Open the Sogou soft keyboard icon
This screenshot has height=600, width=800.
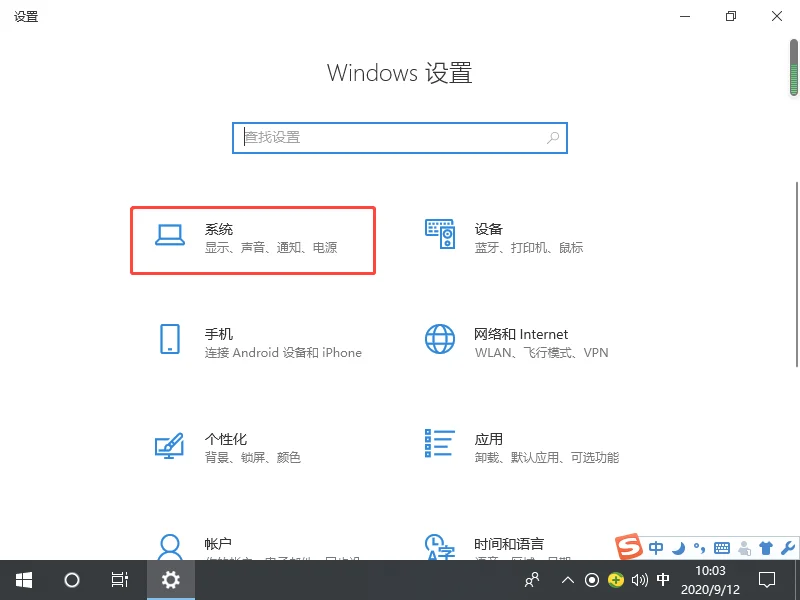pos(721,548)
